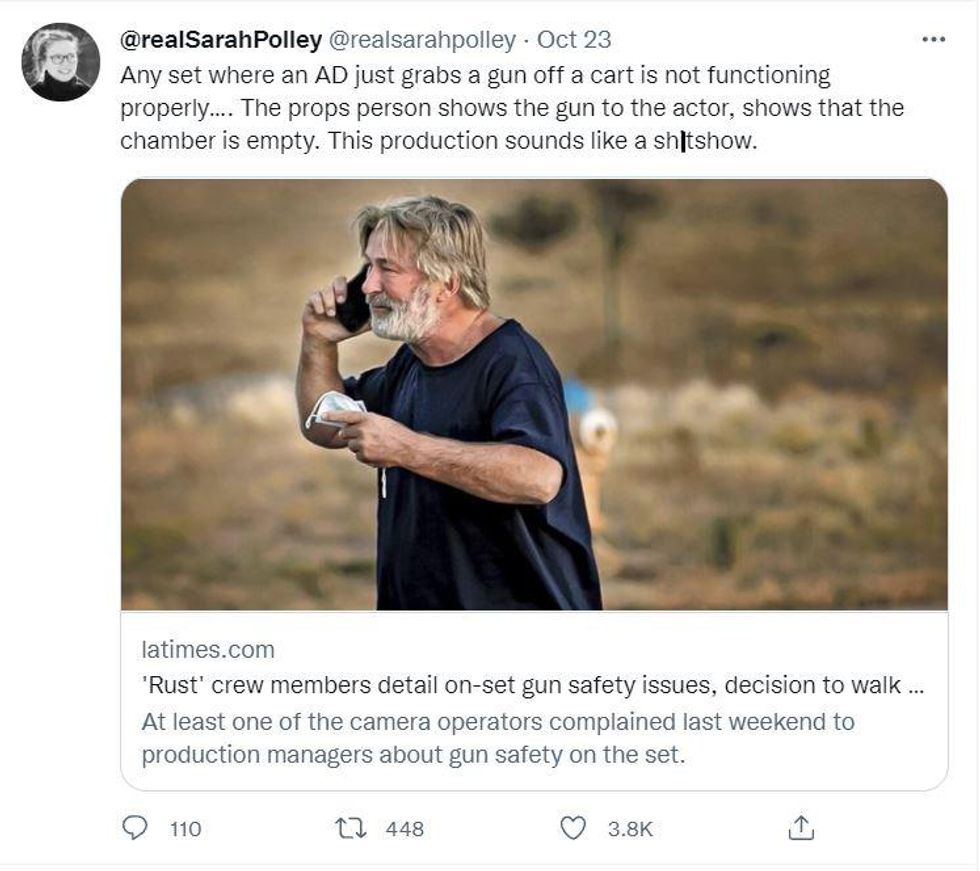
Task: Click the reply count 110
Action: coord(186,829)
